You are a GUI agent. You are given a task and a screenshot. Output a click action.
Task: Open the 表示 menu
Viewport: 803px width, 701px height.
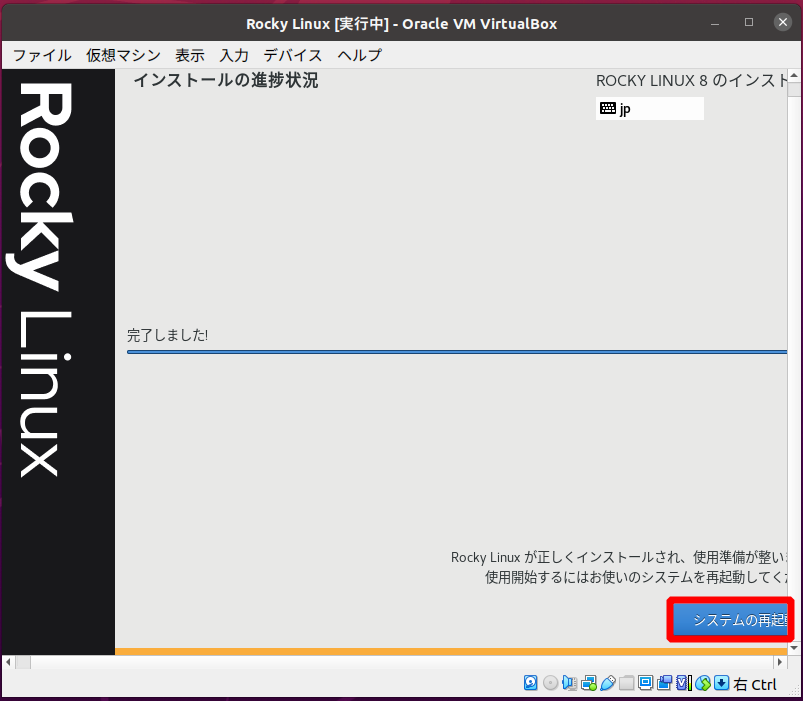pos(190,55)
